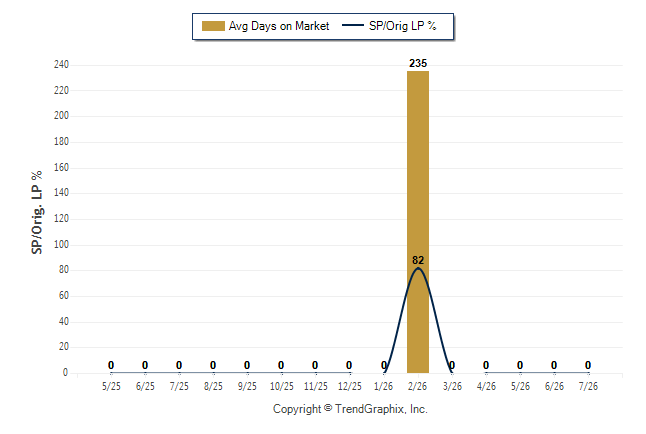Click the 82 line peak label
646x434 pixels.
418,260
